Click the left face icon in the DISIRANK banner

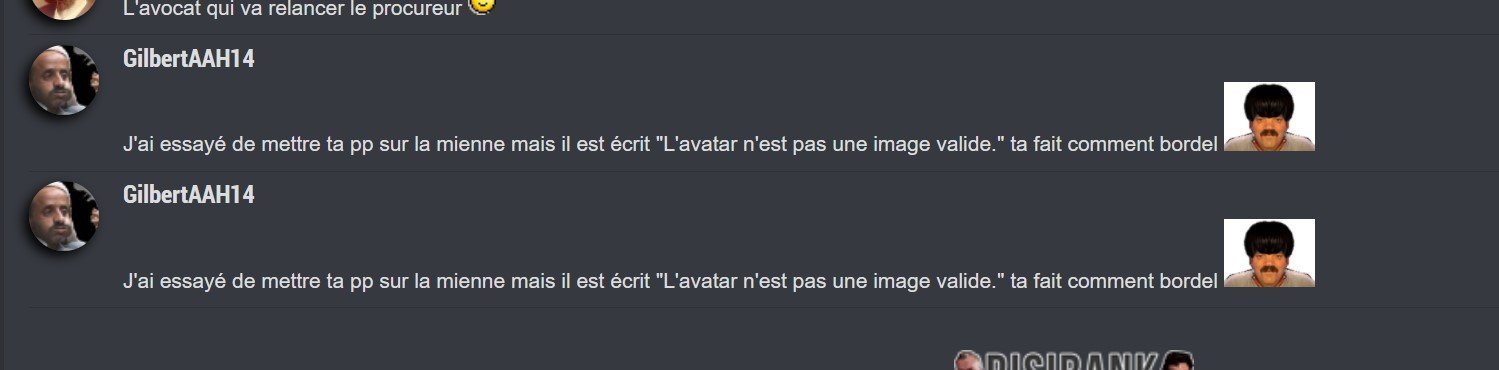tap(968, 360)
